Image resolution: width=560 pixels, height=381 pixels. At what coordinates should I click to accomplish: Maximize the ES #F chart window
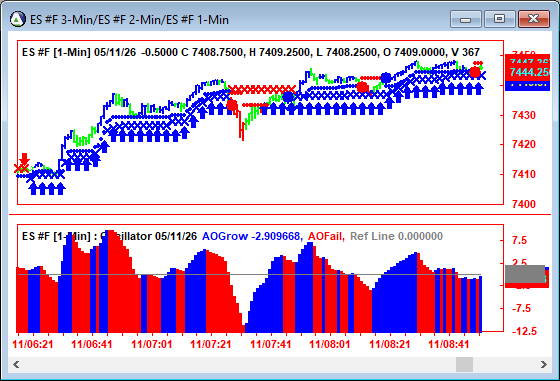click(x=499, y=19)
